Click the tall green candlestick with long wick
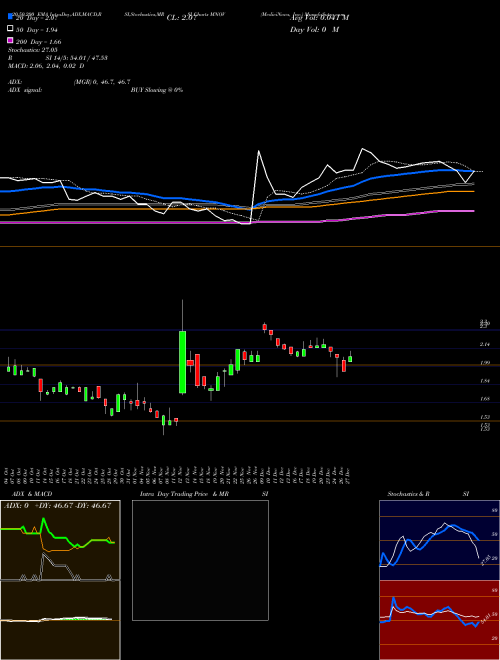The height and width of the screenshot is (660, 500). coord(183,362)
